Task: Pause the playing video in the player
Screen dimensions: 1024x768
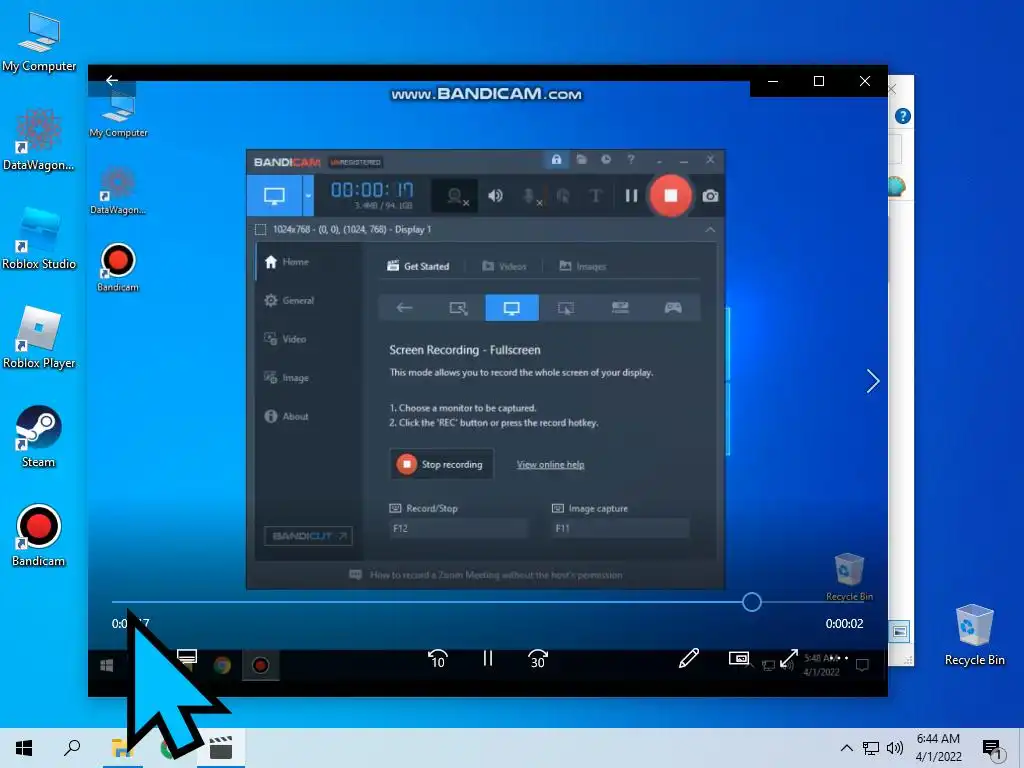Action: [x=488, y=658]
